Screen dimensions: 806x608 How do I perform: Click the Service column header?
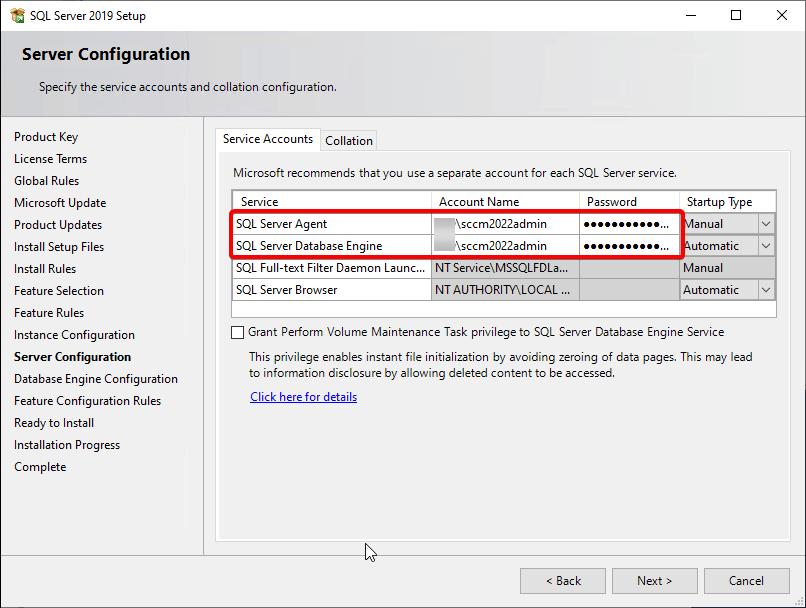coord(332,202)
